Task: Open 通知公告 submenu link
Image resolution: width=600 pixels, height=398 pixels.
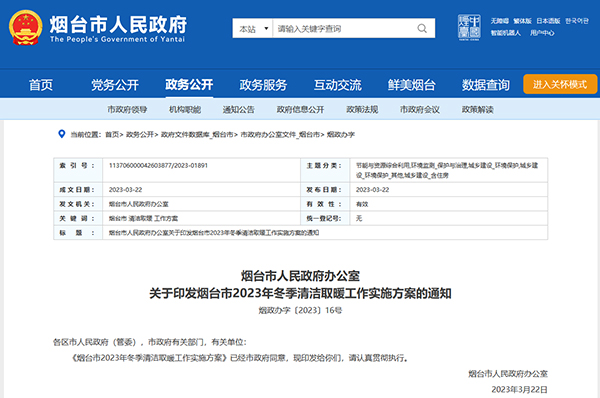Action: tap(239, 110)
